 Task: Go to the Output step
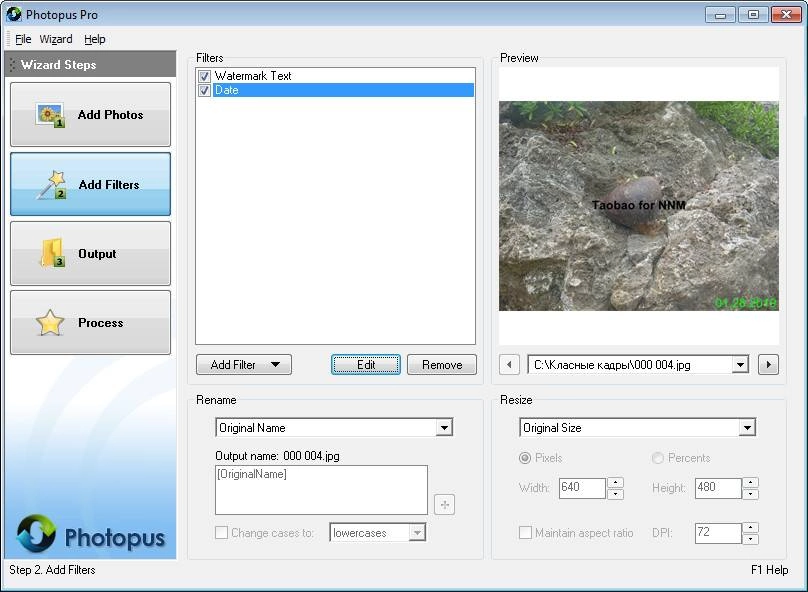[90, 253]
